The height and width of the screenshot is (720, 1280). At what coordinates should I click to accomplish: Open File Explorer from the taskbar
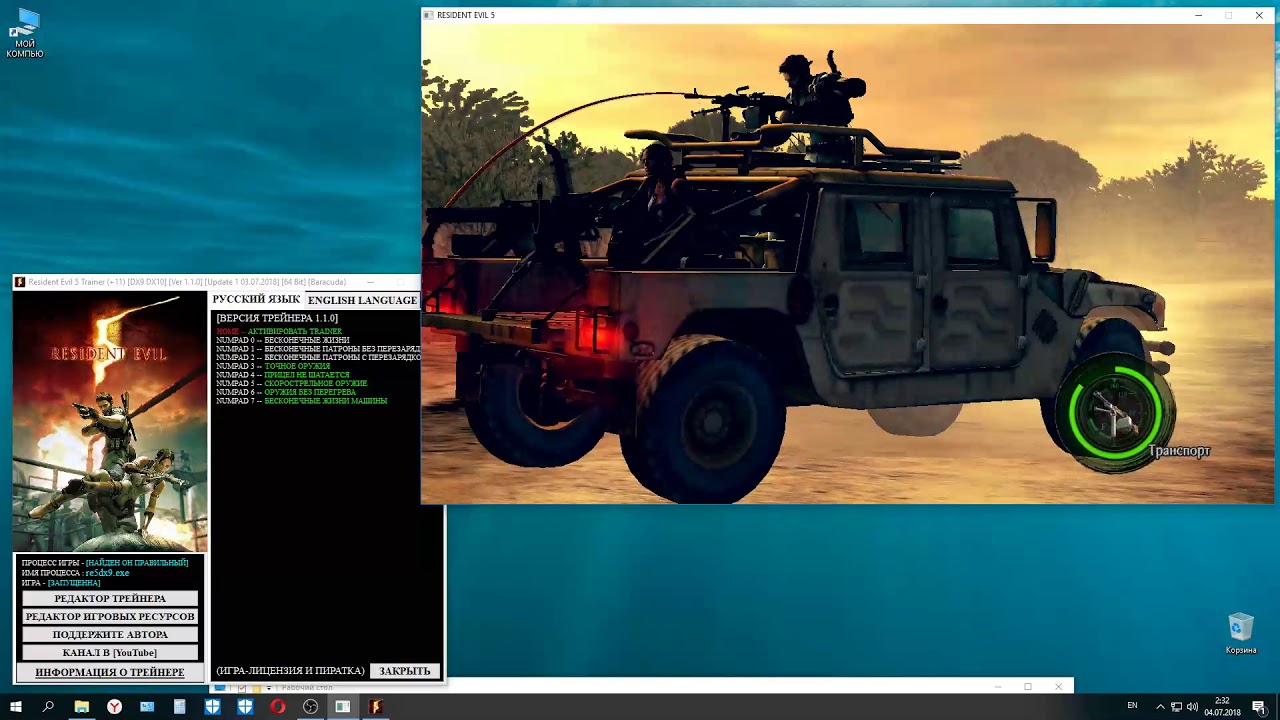click(x=82, y=707)
